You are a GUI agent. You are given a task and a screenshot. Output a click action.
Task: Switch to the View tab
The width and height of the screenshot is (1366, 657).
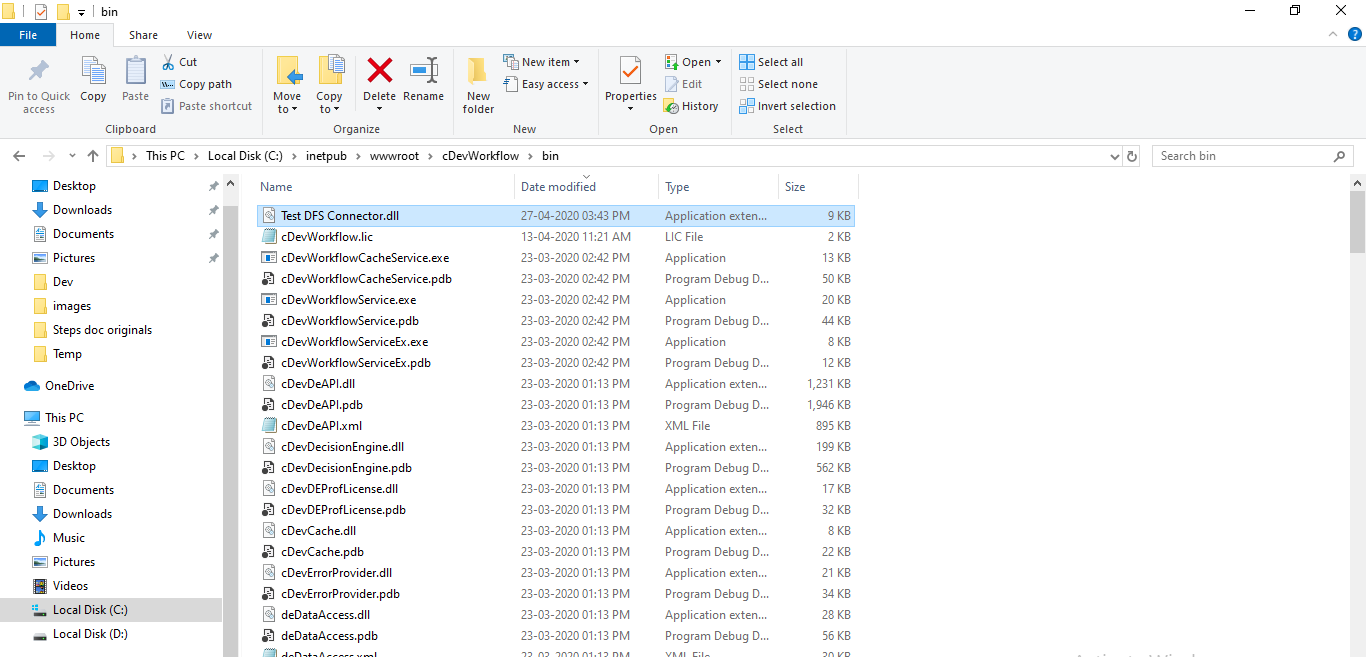(x=199, y=34)
